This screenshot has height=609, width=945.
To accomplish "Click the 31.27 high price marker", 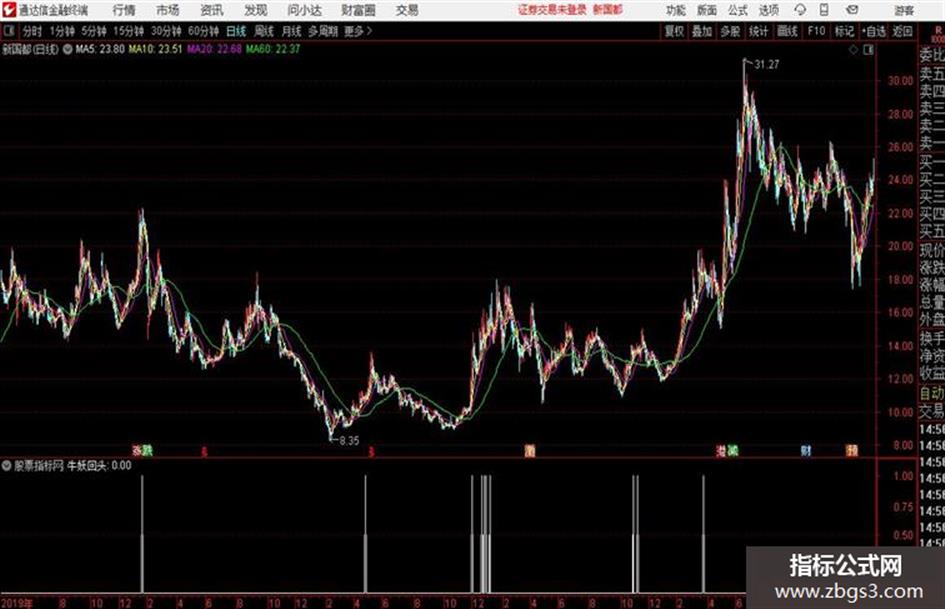I will (767, 65).
